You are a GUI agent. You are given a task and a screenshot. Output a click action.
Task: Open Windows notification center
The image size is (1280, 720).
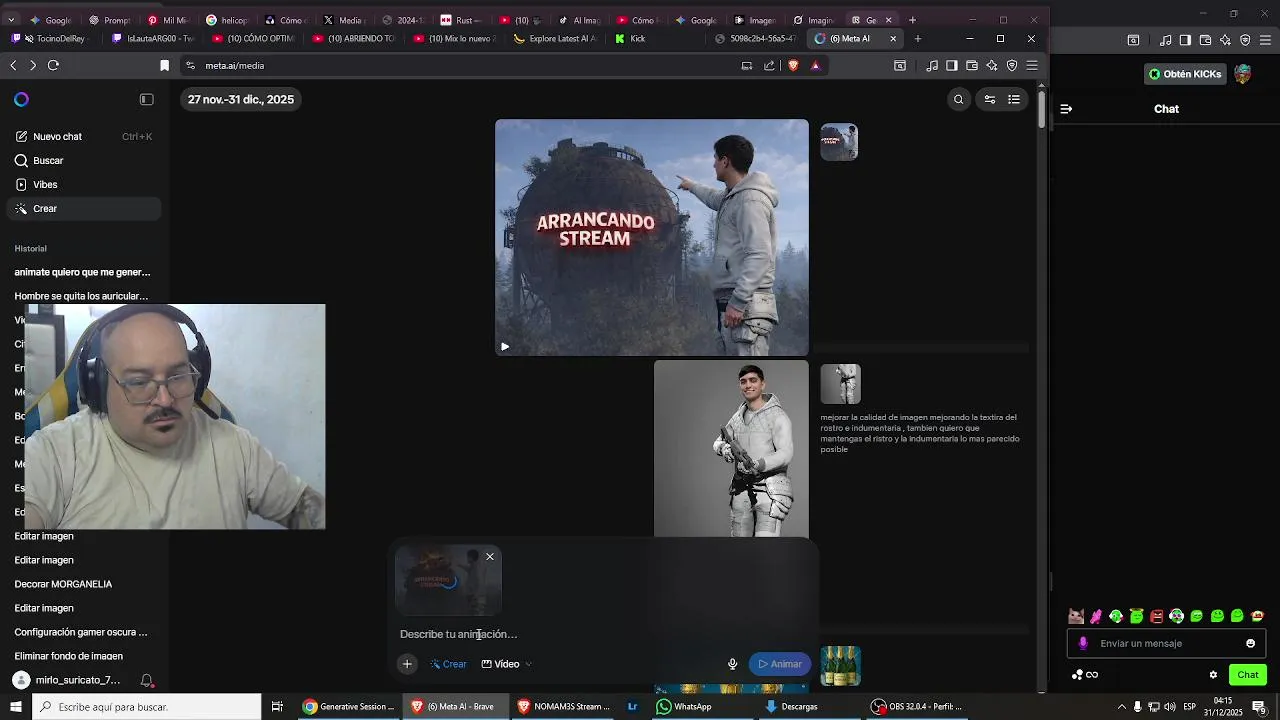(x=1259, y=707)
